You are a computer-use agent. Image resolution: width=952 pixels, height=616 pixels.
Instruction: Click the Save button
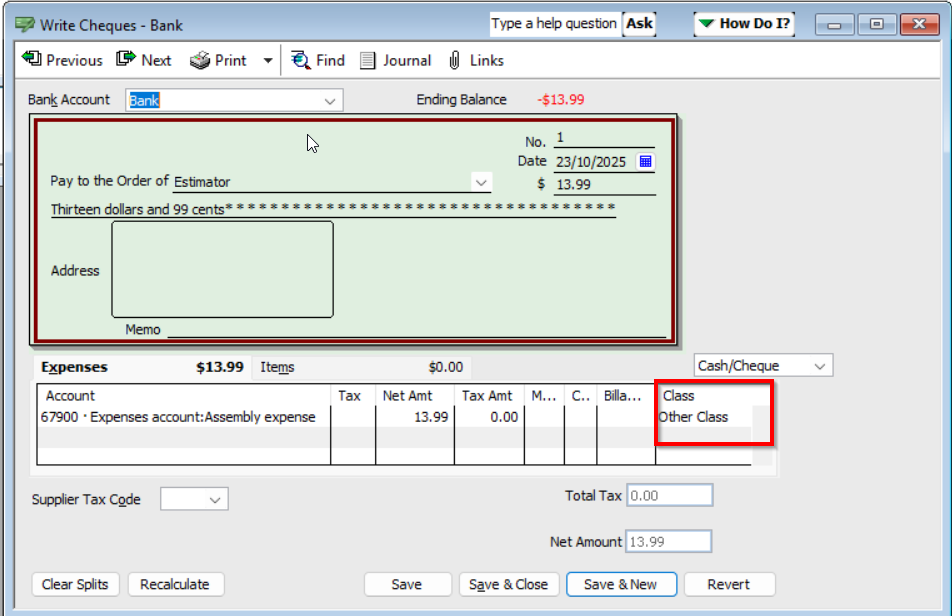click(x=407, y=584)
